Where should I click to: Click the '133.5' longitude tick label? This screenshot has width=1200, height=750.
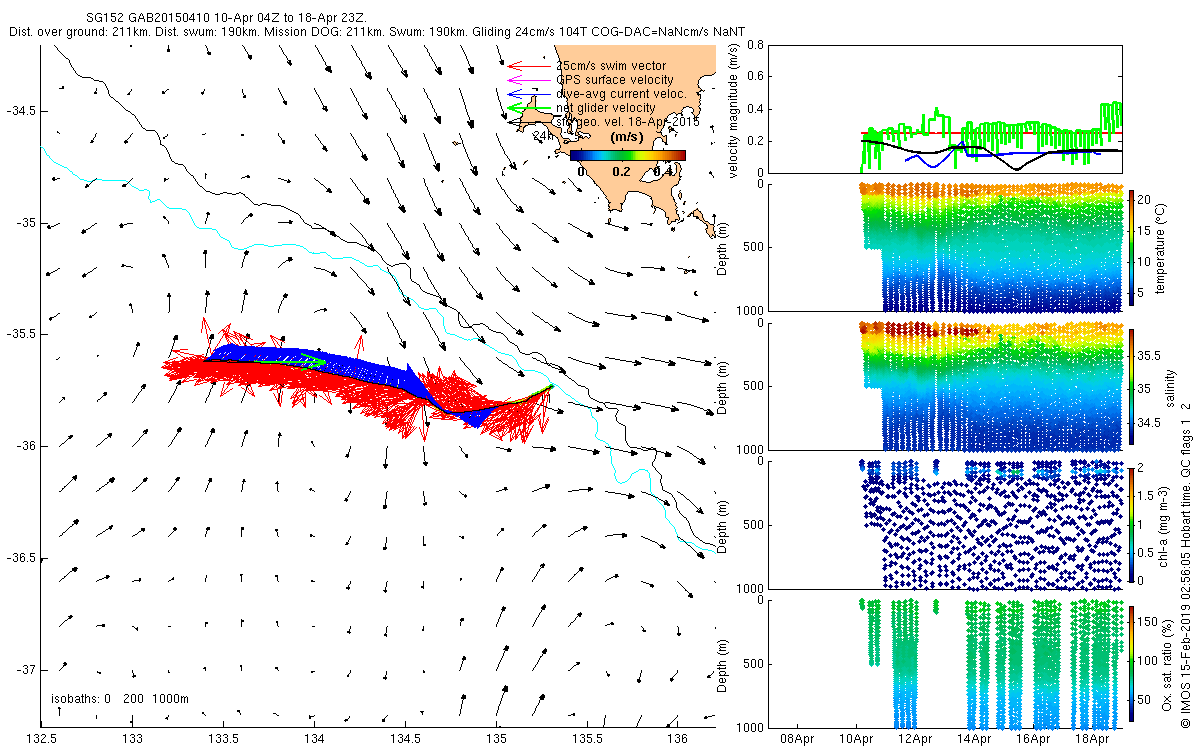coord(223,739)
